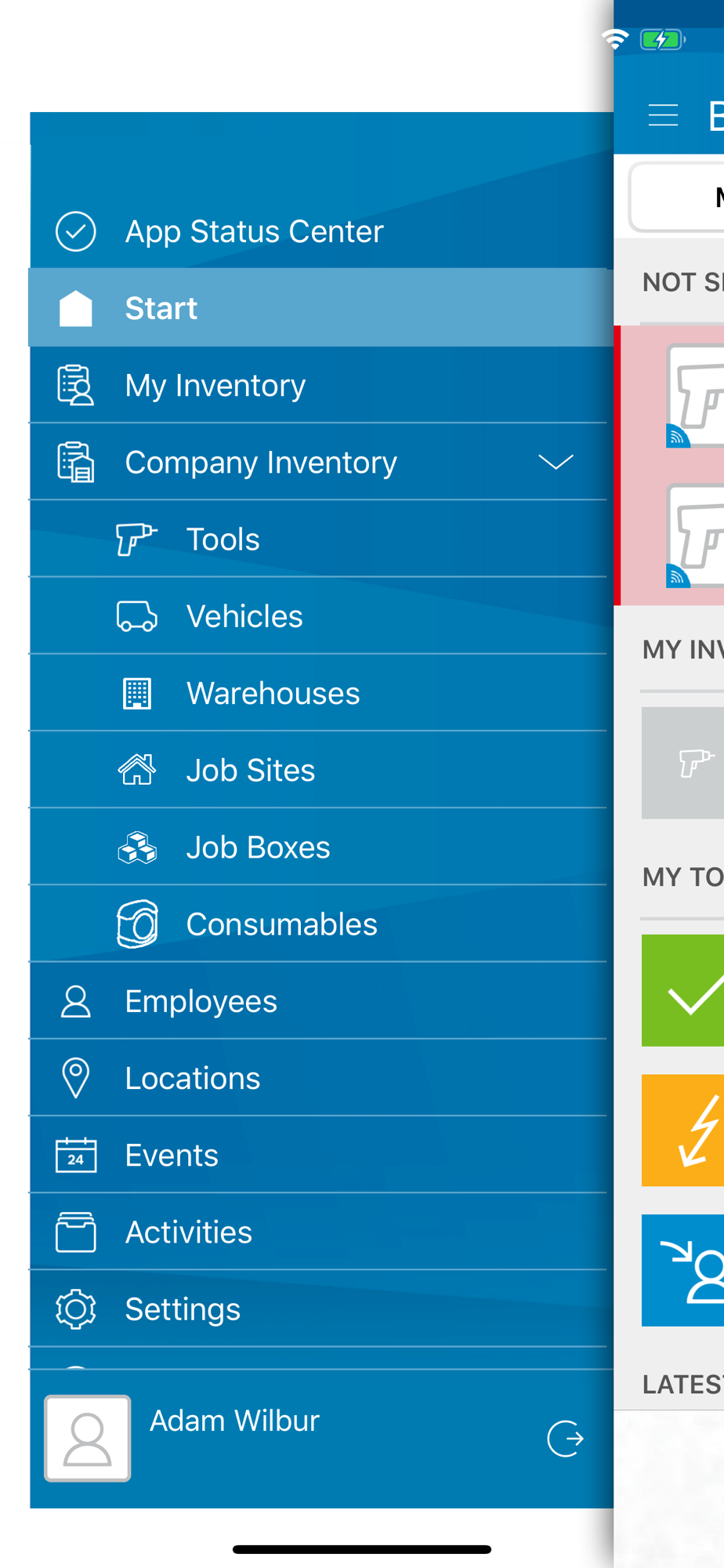The width and height of the screenshot is (724, 1568).
Task: Toggle the hamburger menu button
Action: [x=663, y=115]
